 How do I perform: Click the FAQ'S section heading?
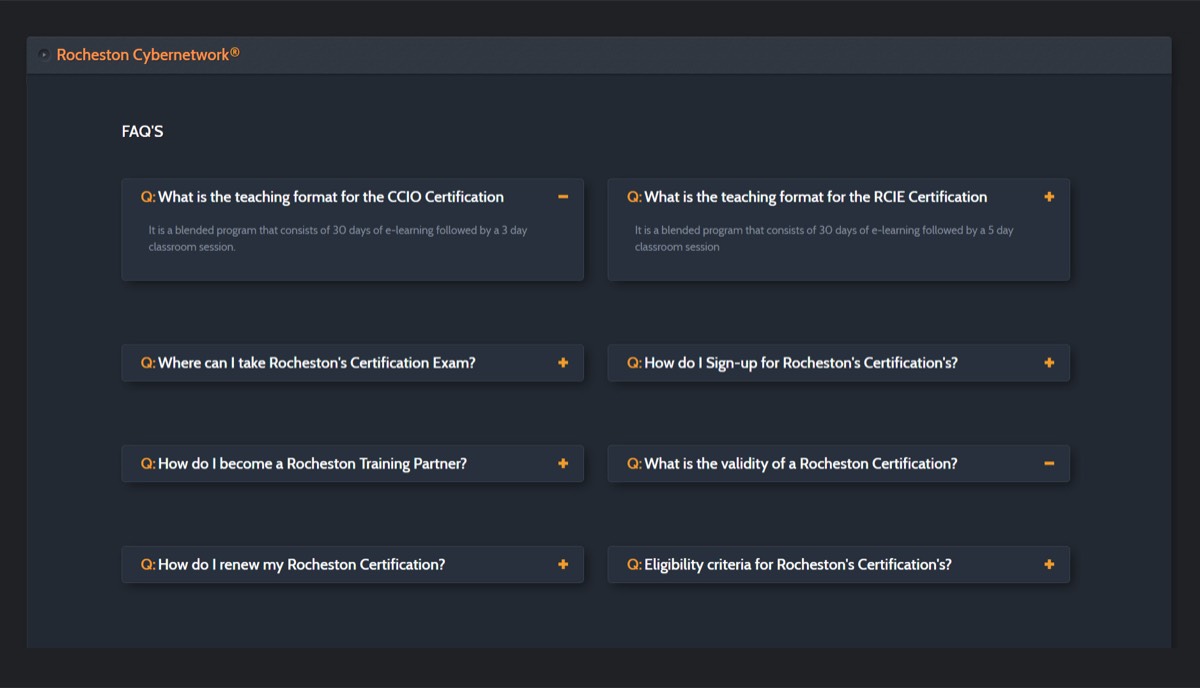(x=142, y=132)
